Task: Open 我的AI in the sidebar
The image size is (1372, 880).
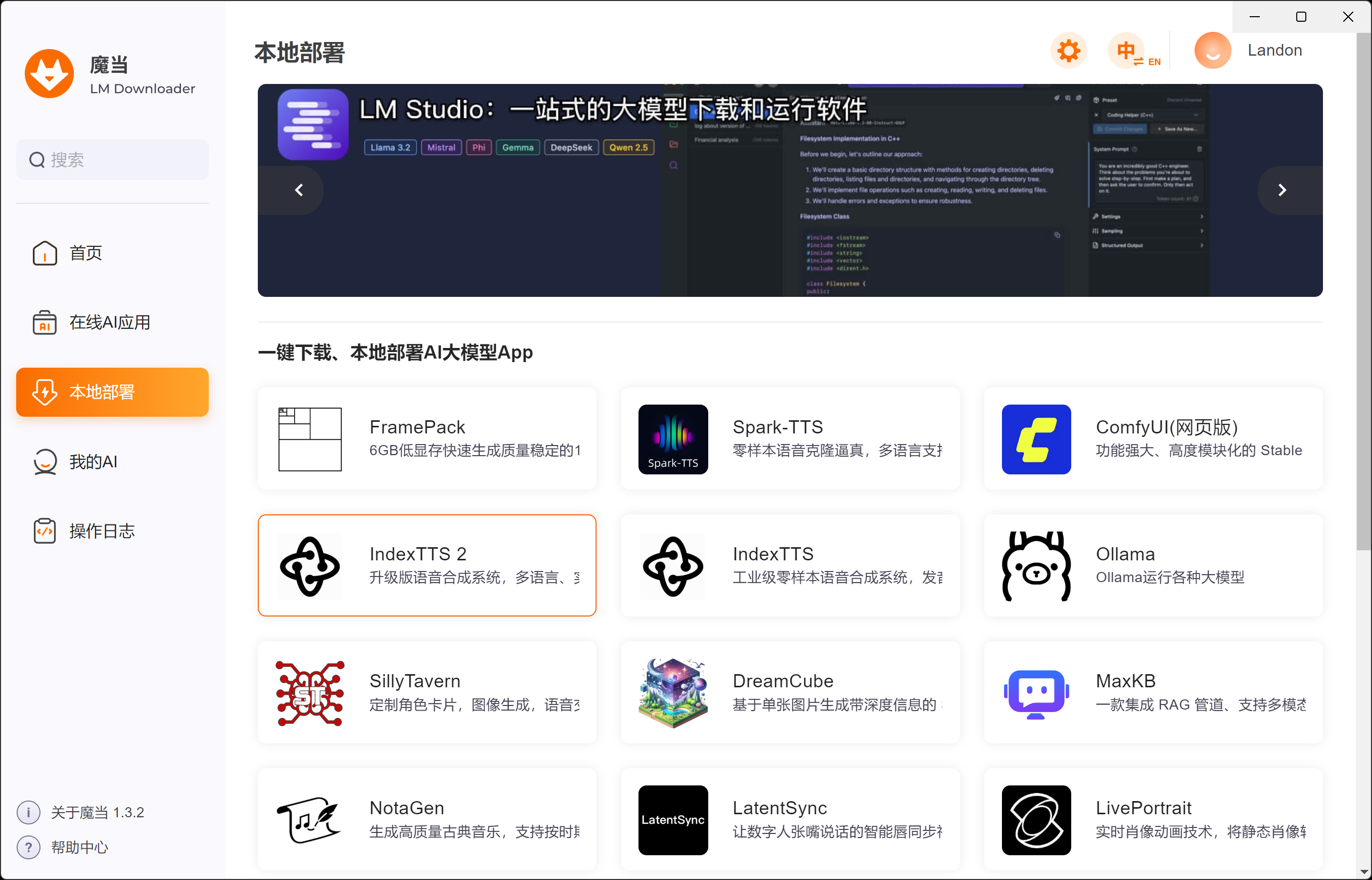Action: [x=113, y=462]
